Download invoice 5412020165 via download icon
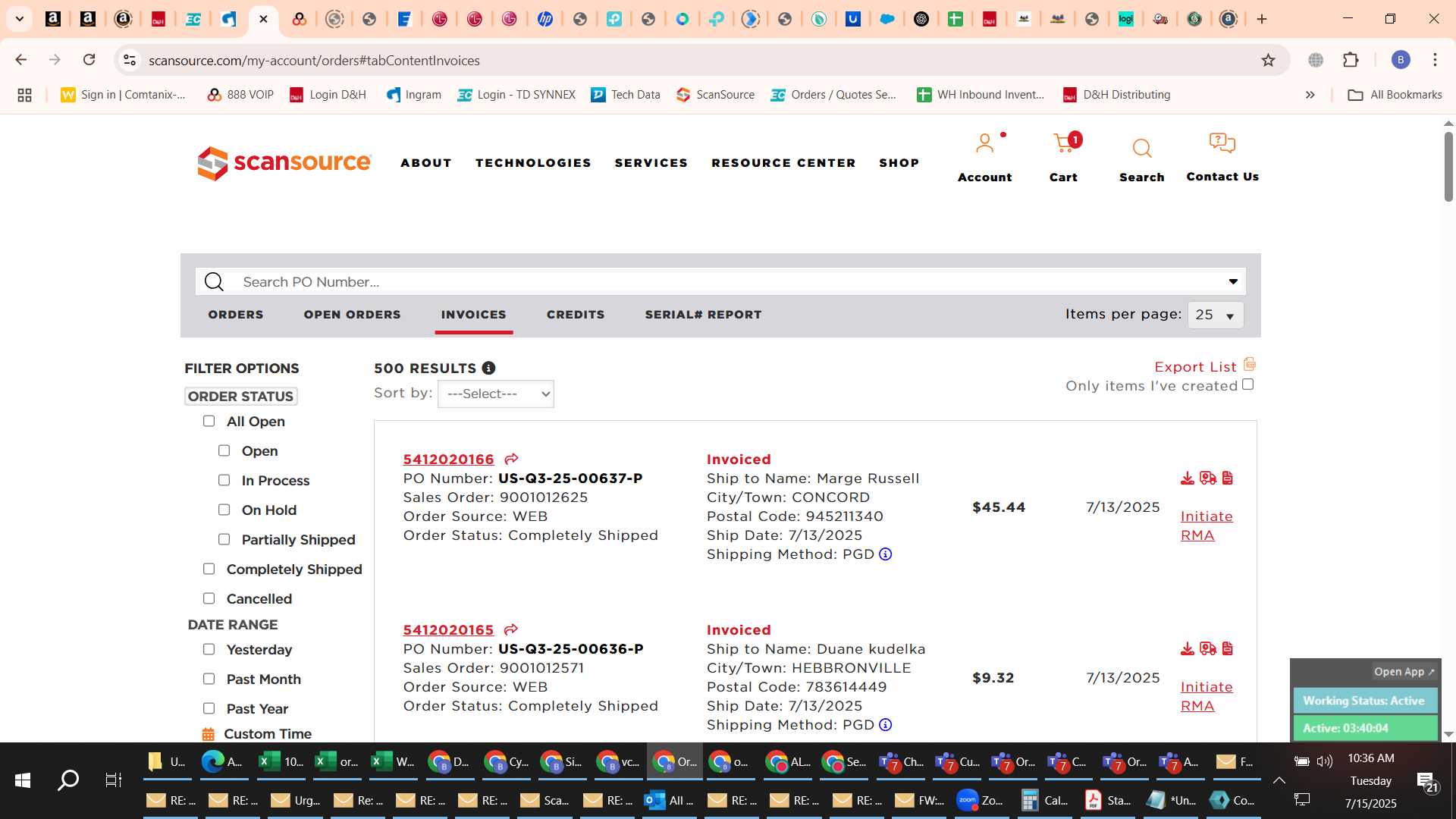Screen dimensions: 1456x819 1188,648
